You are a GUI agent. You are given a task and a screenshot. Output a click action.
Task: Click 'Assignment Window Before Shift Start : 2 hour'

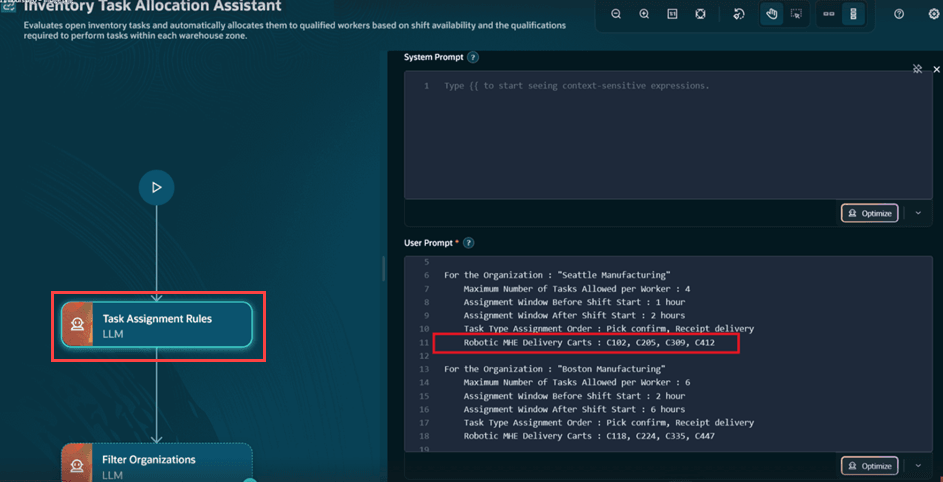[x=574, y=396]
